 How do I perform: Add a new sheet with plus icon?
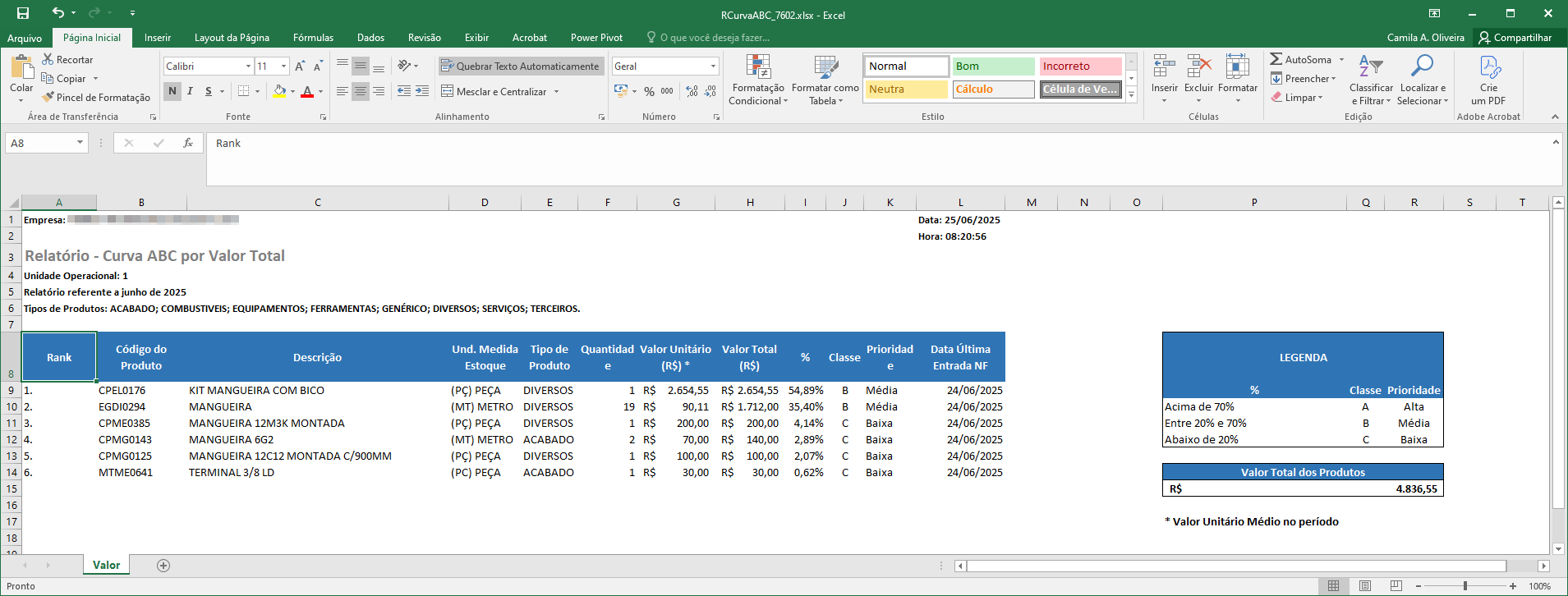[163, 565]
